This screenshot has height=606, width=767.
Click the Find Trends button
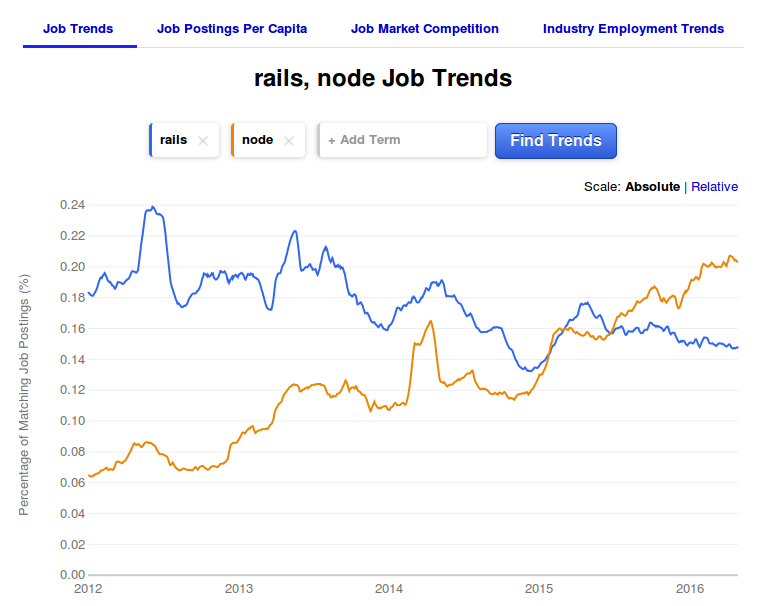tap(556, 141)
